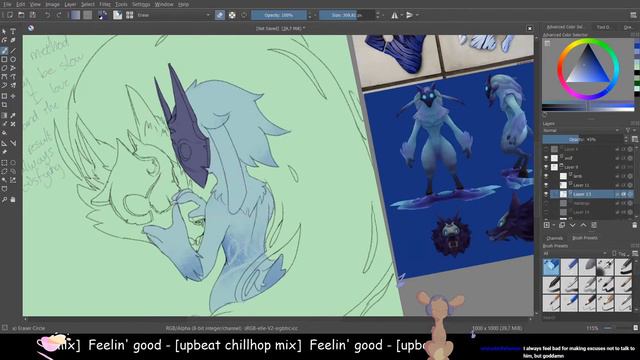Open the Layer menu
The image size is (640, 360).
point(70,4)
